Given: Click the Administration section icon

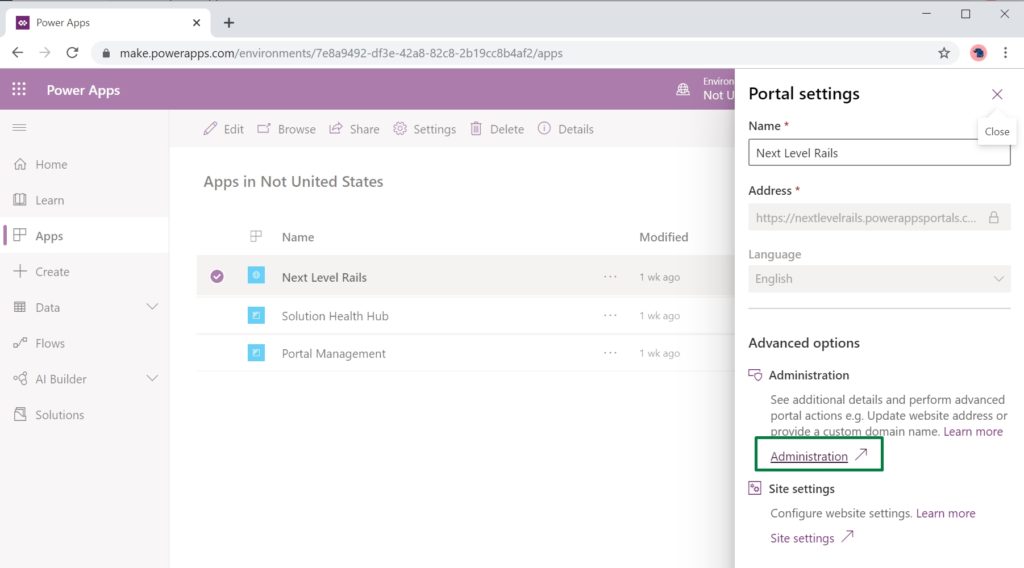Looking at the screenshot, I should 755,375.
